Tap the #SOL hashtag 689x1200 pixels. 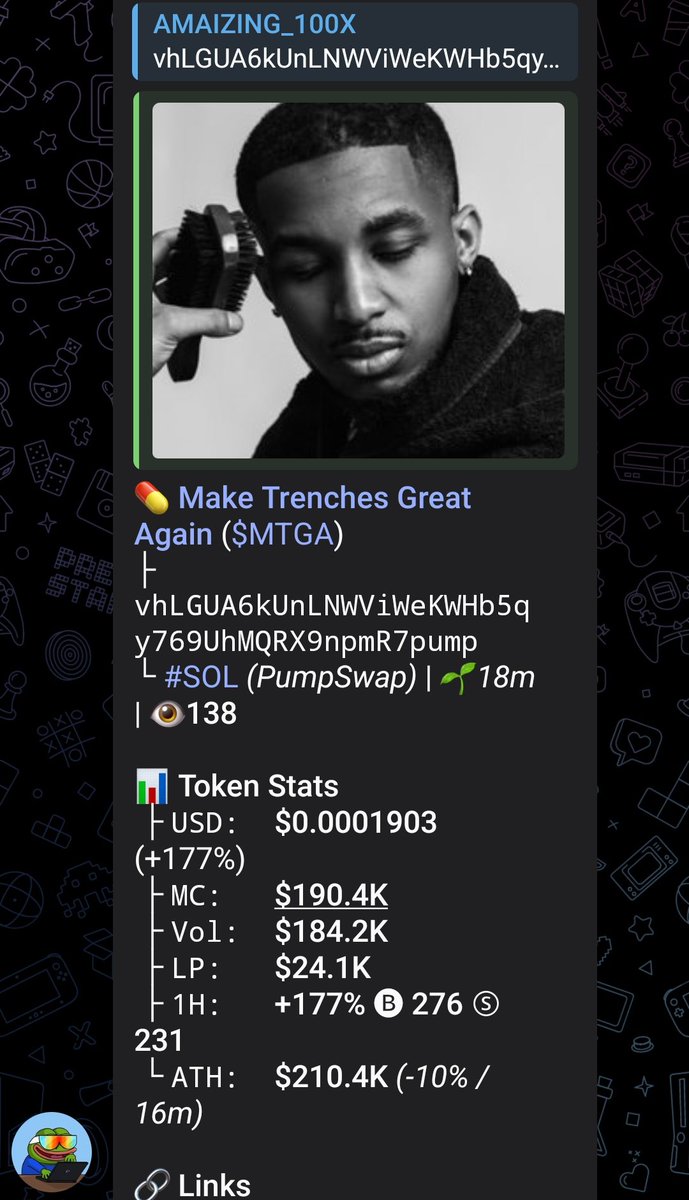coord(200,678)
